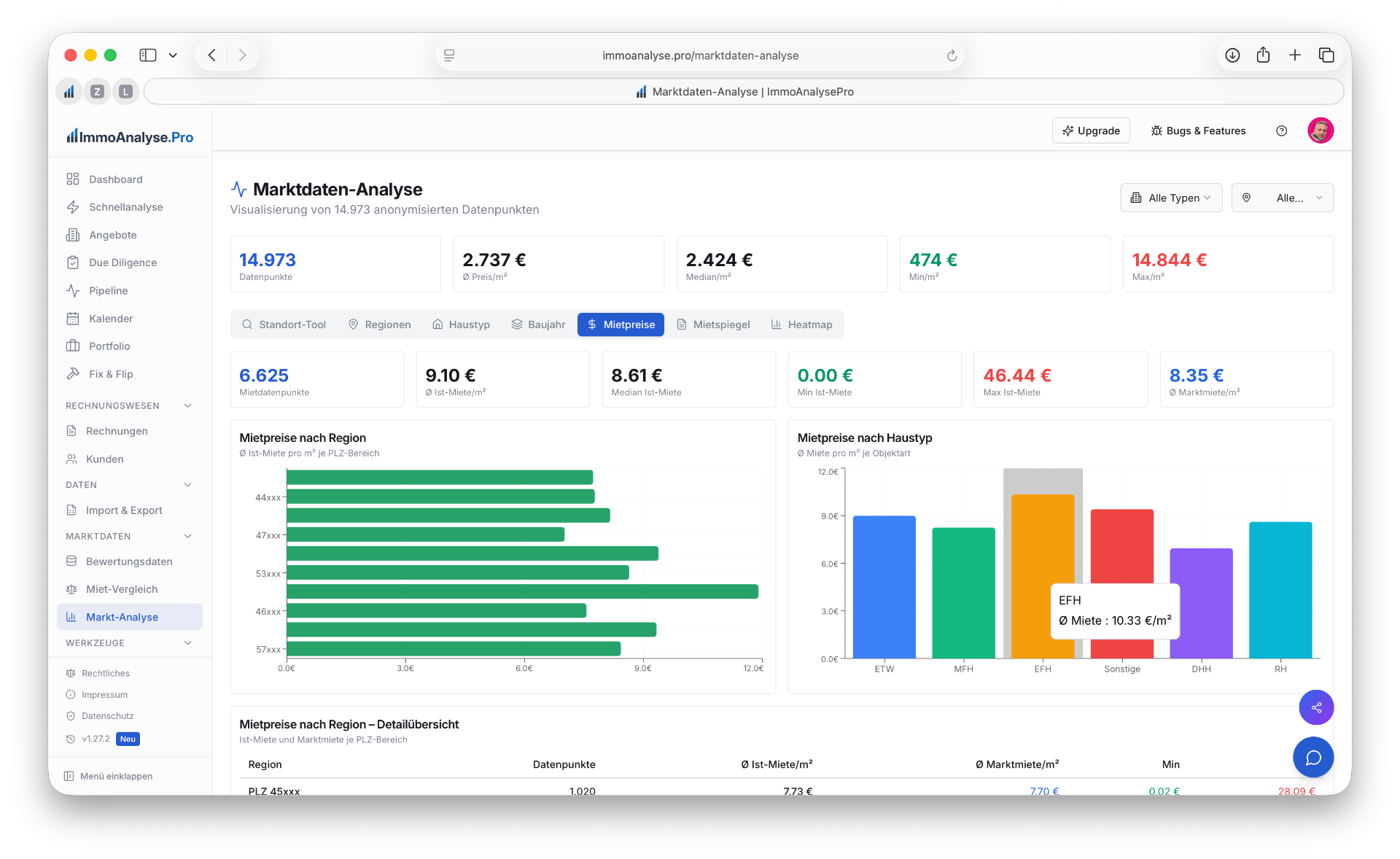This screenshot has height=859, width=1400.
Task: Click the blue ETW bar in chart
Action: [884, 587]
